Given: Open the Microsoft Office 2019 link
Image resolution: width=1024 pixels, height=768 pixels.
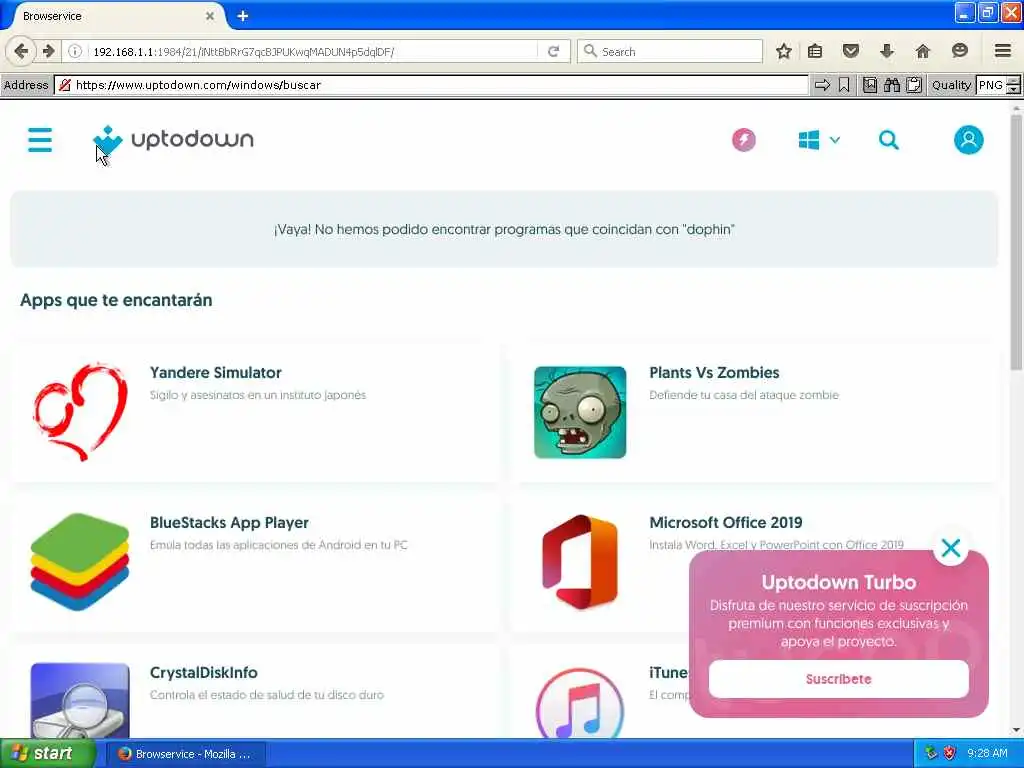Looking at the screenshot, I should click(x=726, y=523).
